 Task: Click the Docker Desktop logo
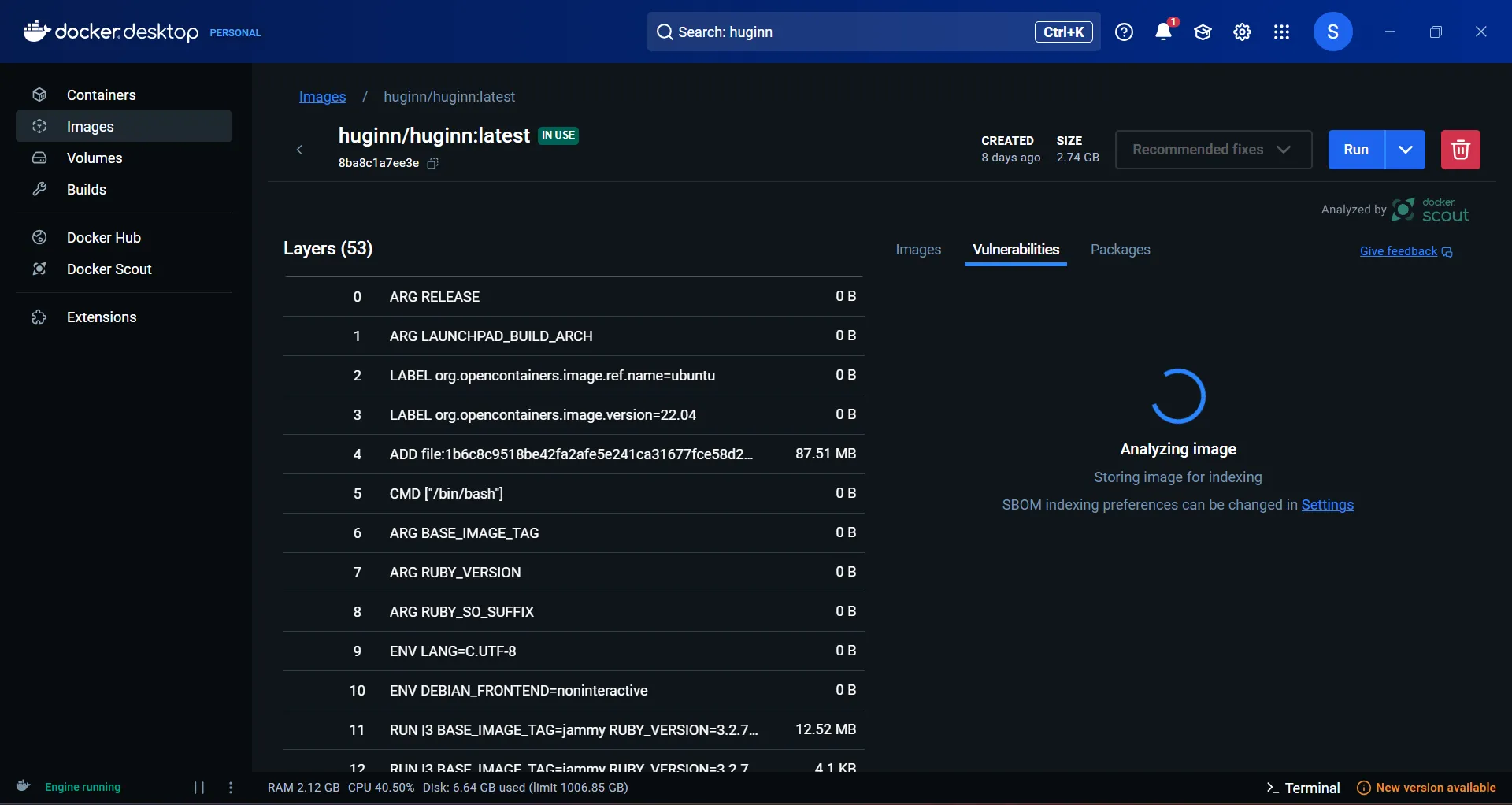tap(111, 32)
